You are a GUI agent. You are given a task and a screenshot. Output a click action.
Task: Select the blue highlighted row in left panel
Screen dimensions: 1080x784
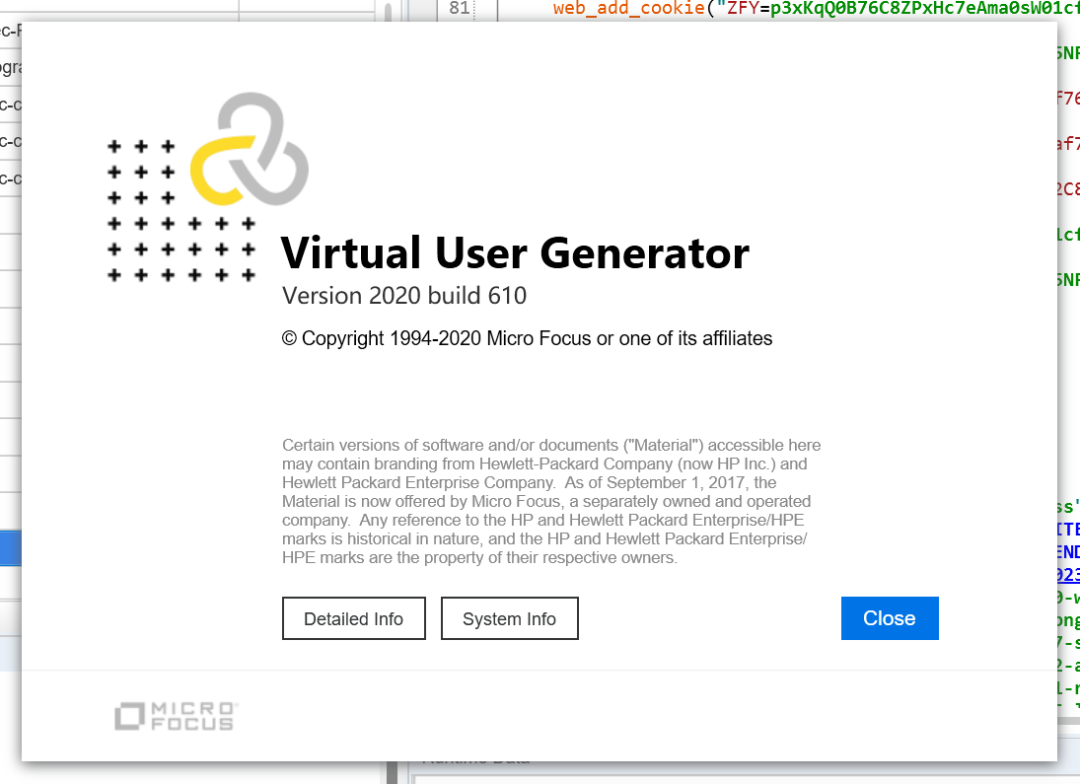pos(10,547)
